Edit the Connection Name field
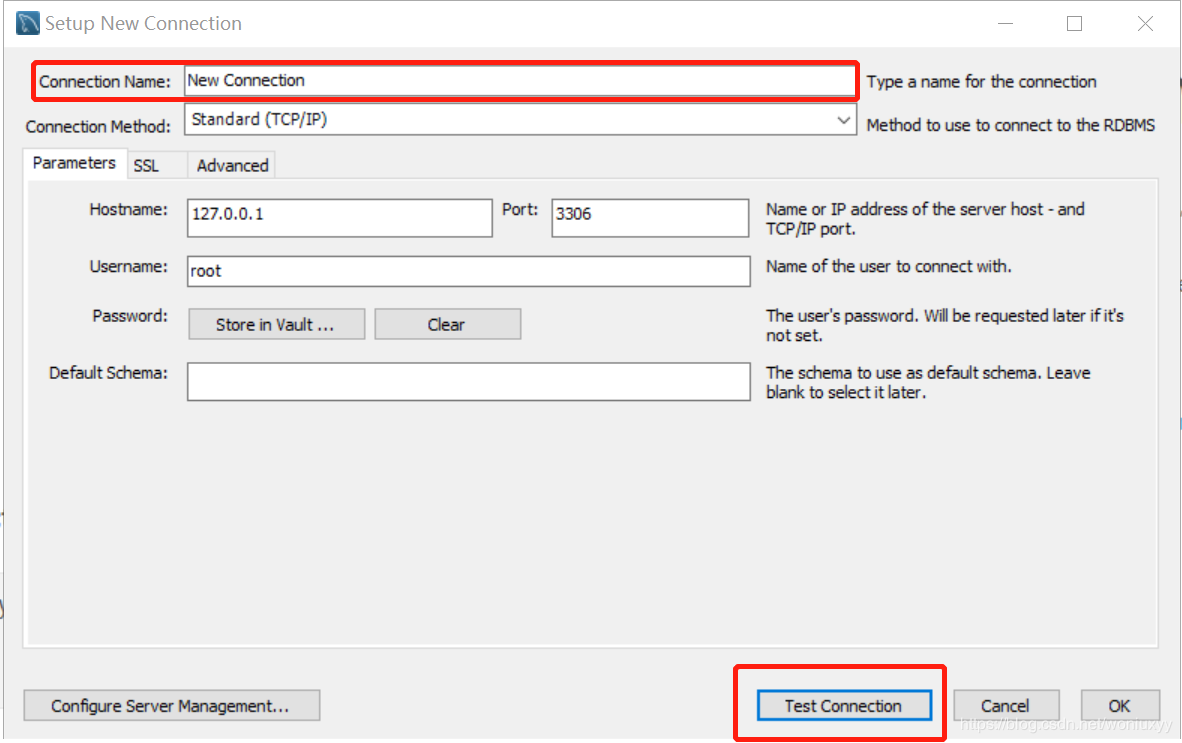Viewport: 1182px width, 743px height. pyautogui.click(x=519, y=81)
